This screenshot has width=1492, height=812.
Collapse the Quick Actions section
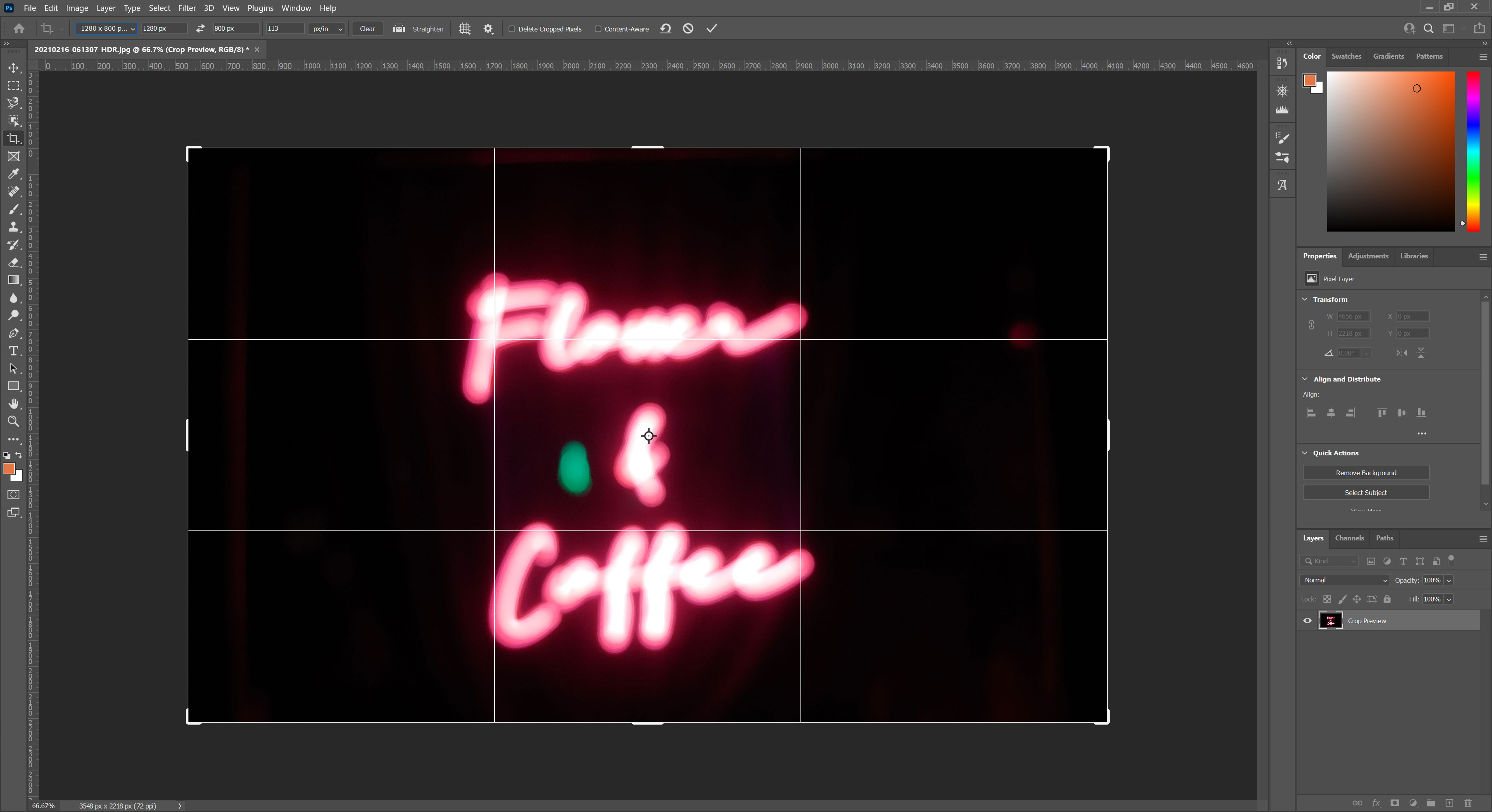pyautogui.click(x=1305, y=453)
